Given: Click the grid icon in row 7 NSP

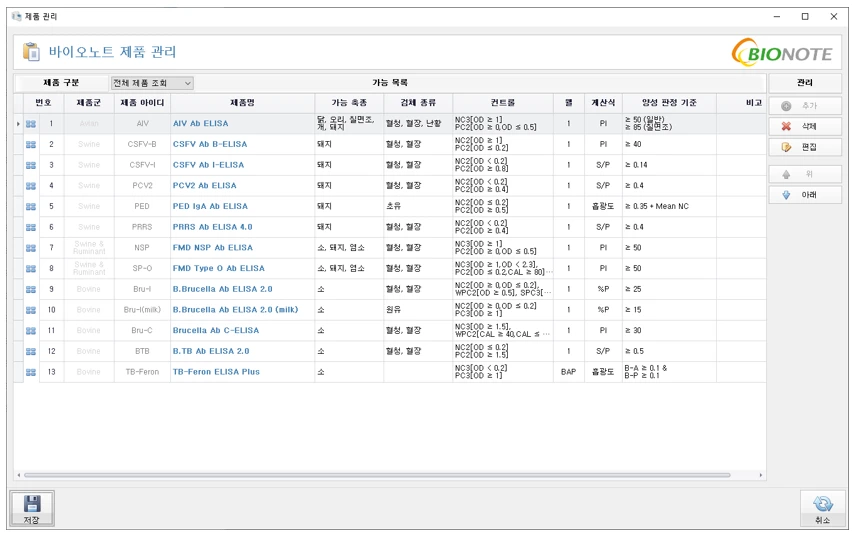Looking at the screenshot, I should point(31,248).
